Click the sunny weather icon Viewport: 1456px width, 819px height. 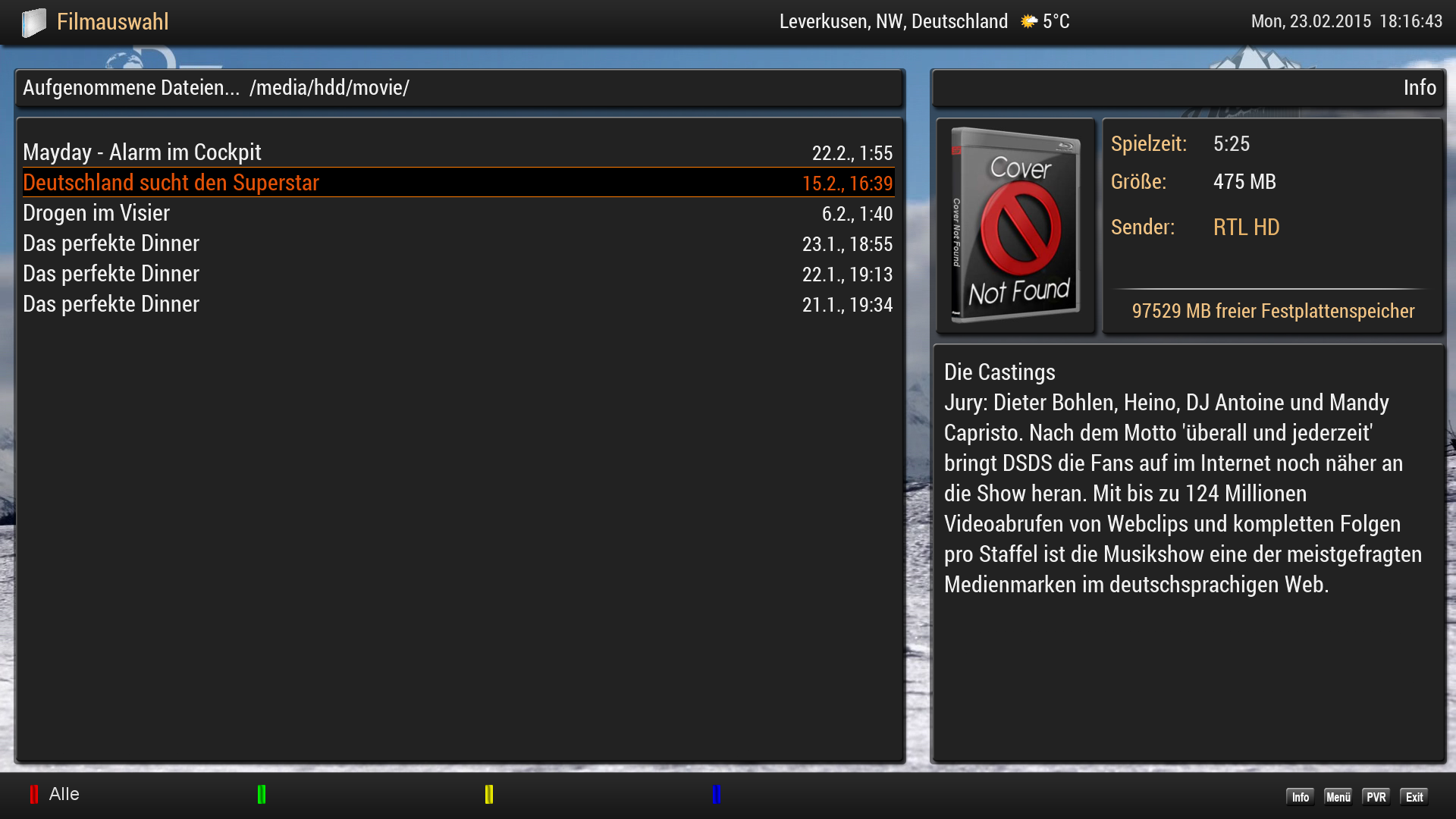tap(1028, 21)
